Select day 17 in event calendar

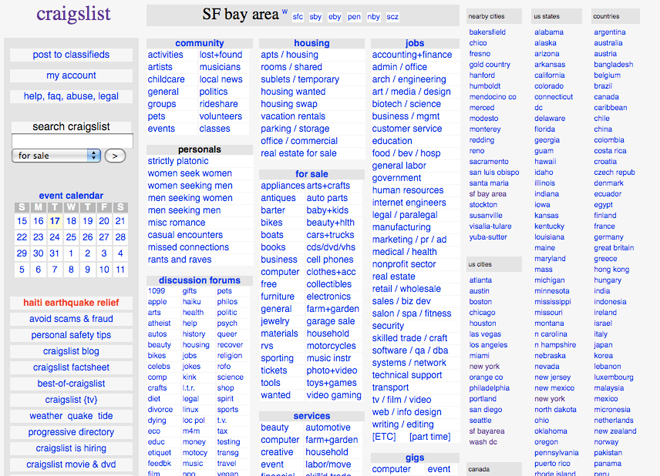[55, 221]
